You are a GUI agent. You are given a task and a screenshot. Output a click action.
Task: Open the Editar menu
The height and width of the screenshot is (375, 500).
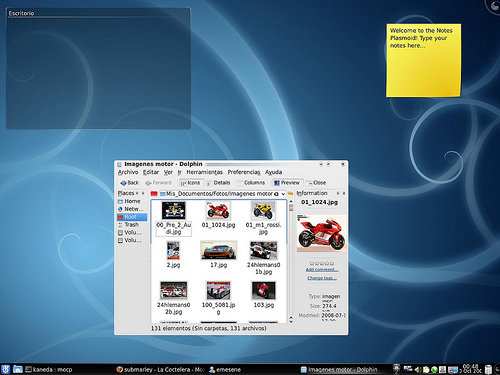(151, 172)
